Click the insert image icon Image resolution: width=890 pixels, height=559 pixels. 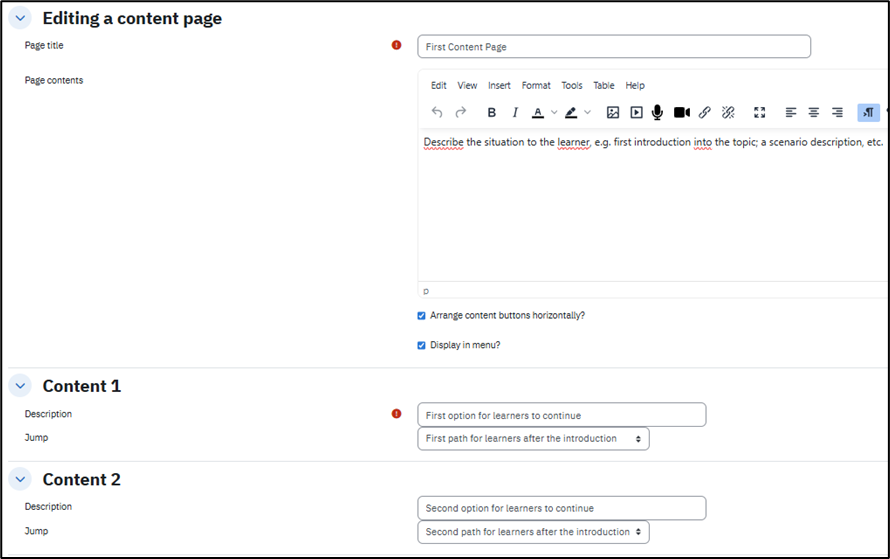613,113
